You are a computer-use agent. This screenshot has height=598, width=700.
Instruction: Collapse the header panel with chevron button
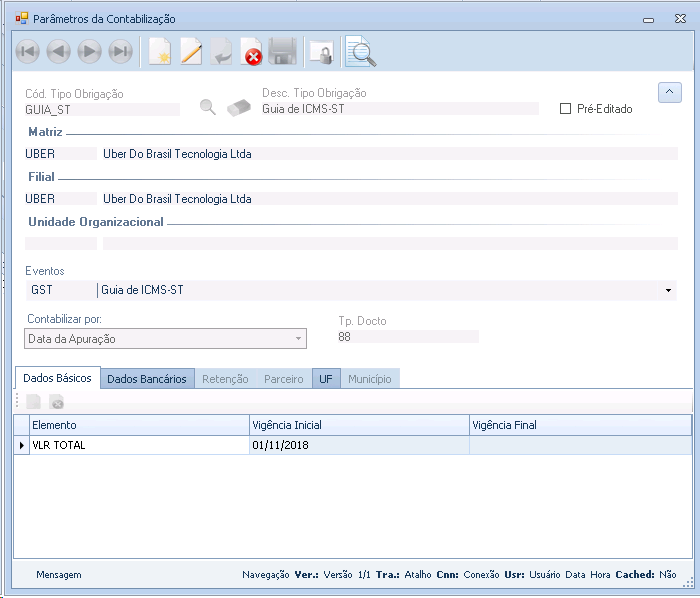[669, 92]
